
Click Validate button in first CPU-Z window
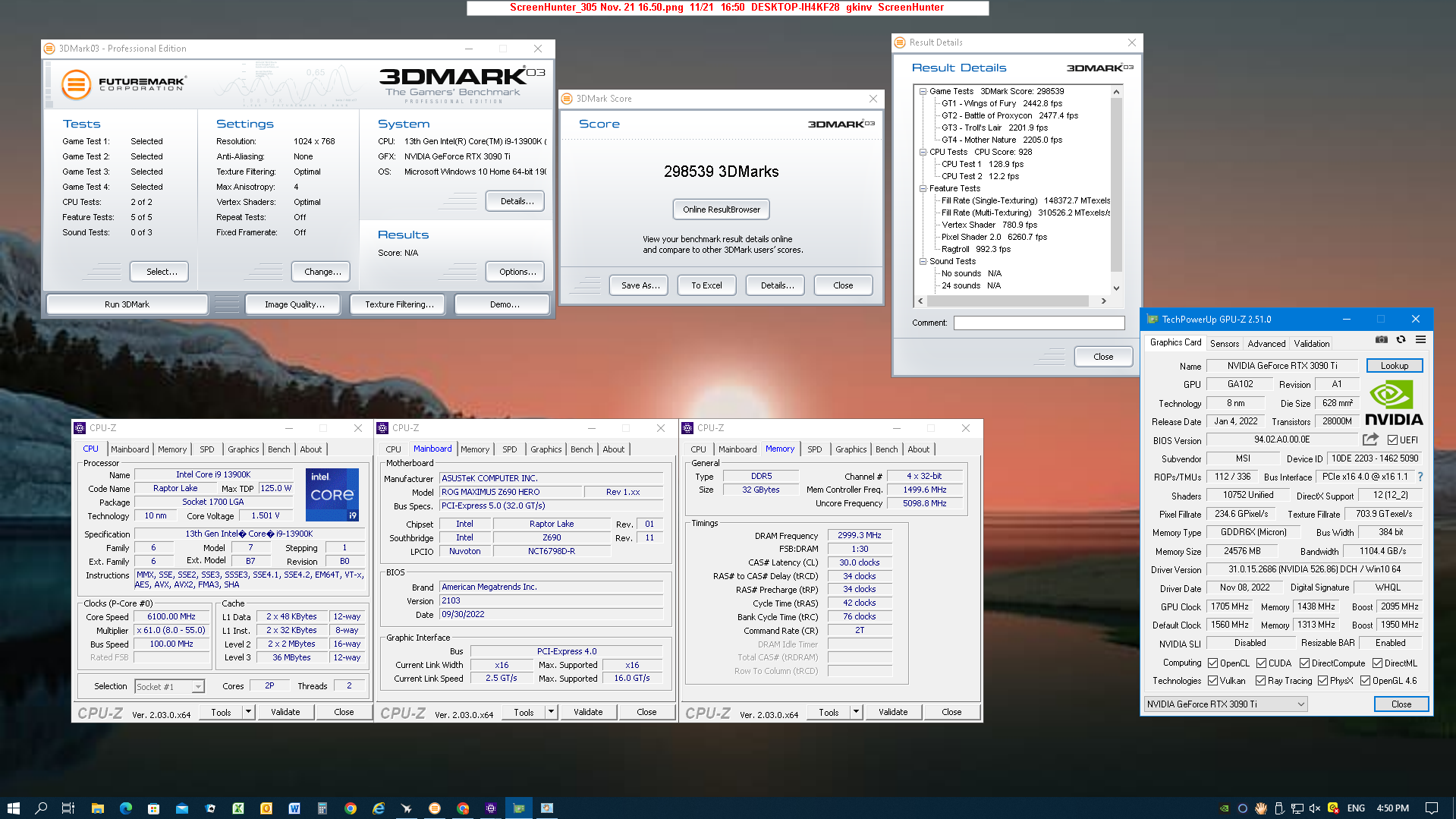click(x=285, y=712)
